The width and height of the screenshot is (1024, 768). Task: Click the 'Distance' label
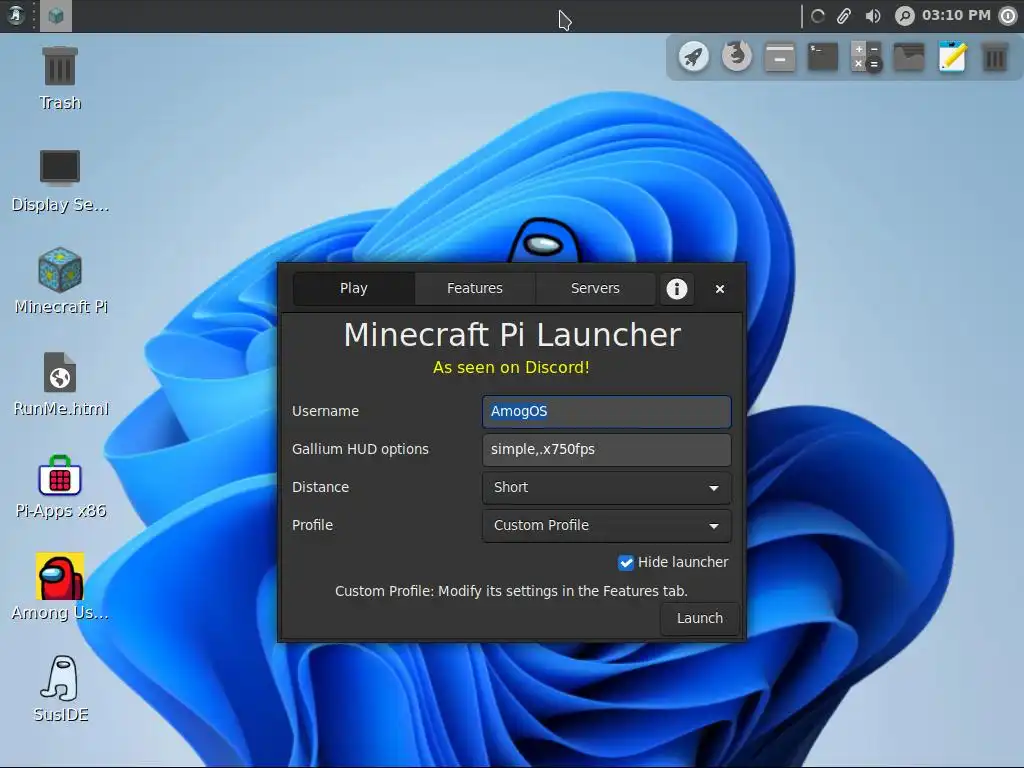(x=320, y=487)
